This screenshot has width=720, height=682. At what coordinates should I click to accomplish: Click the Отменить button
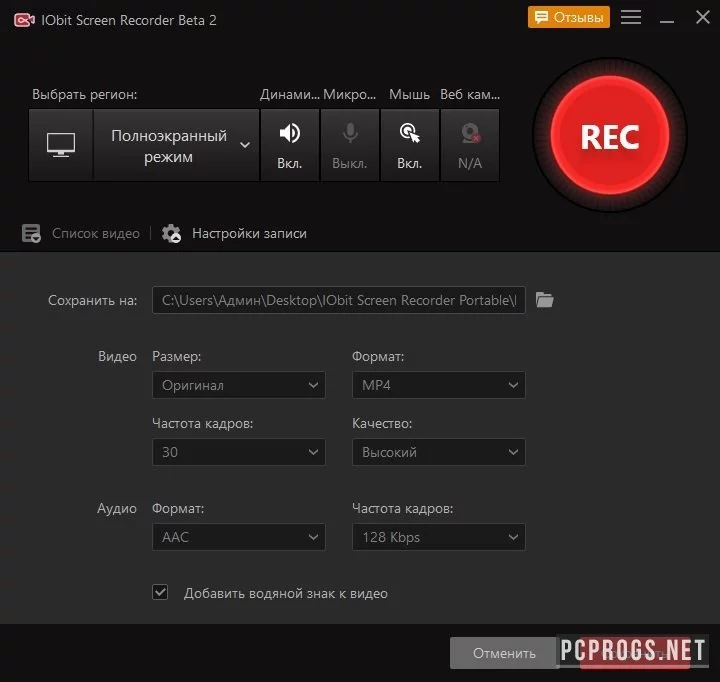[x=504, y=653]
